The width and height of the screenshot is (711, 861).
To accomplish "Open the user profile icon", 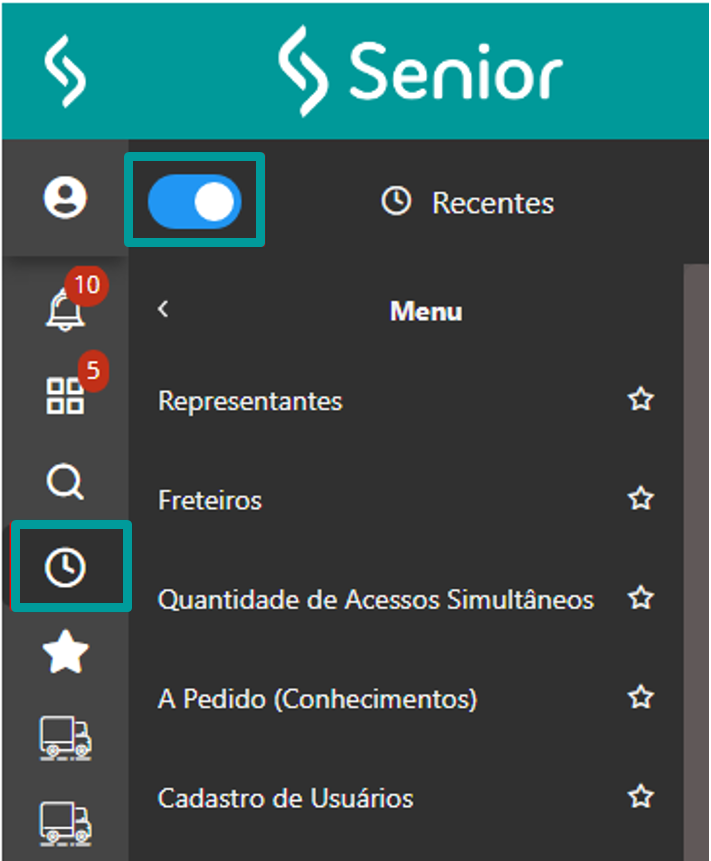I will point(65,197).
